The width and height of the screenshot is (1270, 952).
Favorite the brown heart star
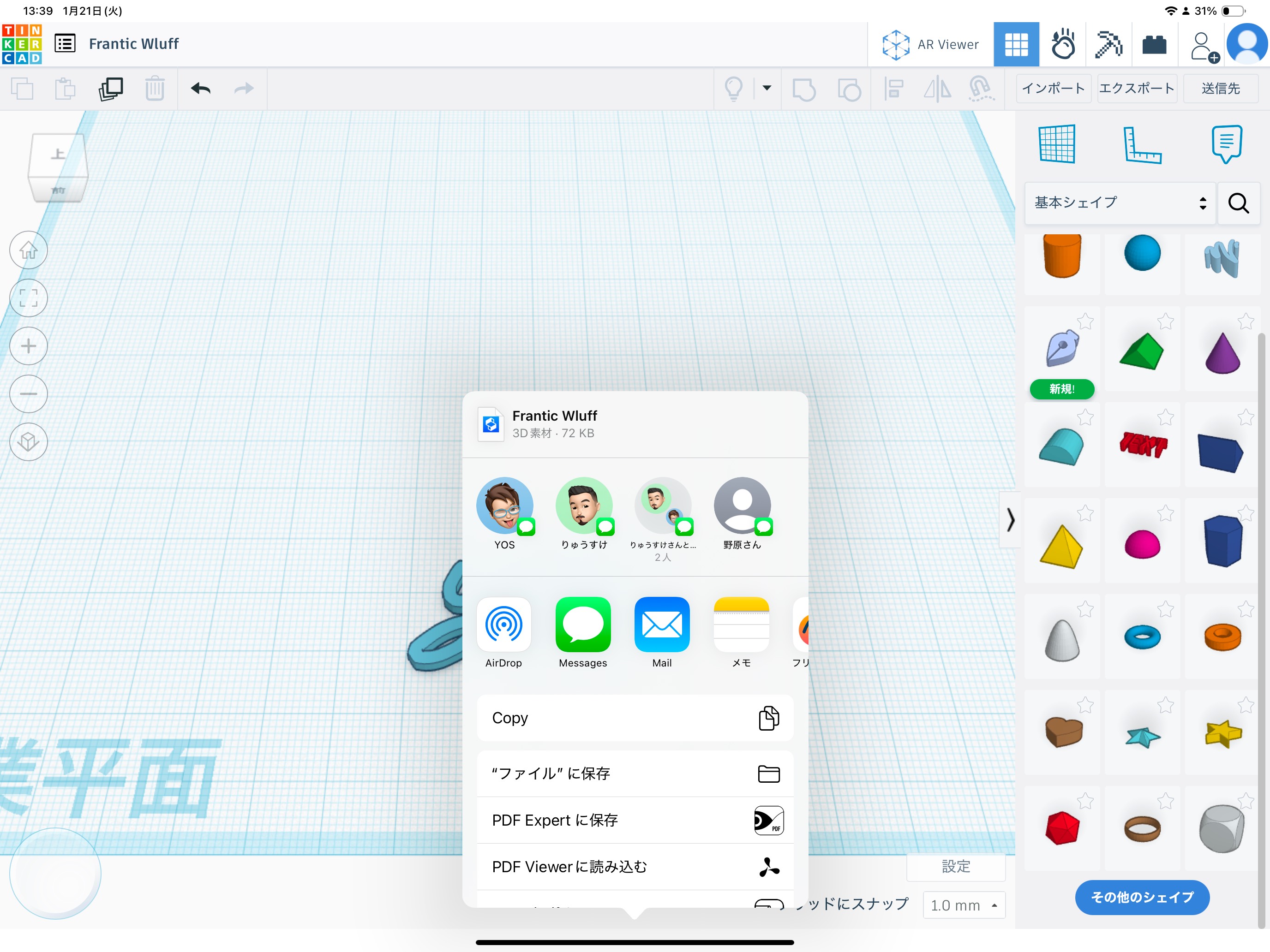coord(1085,705)
